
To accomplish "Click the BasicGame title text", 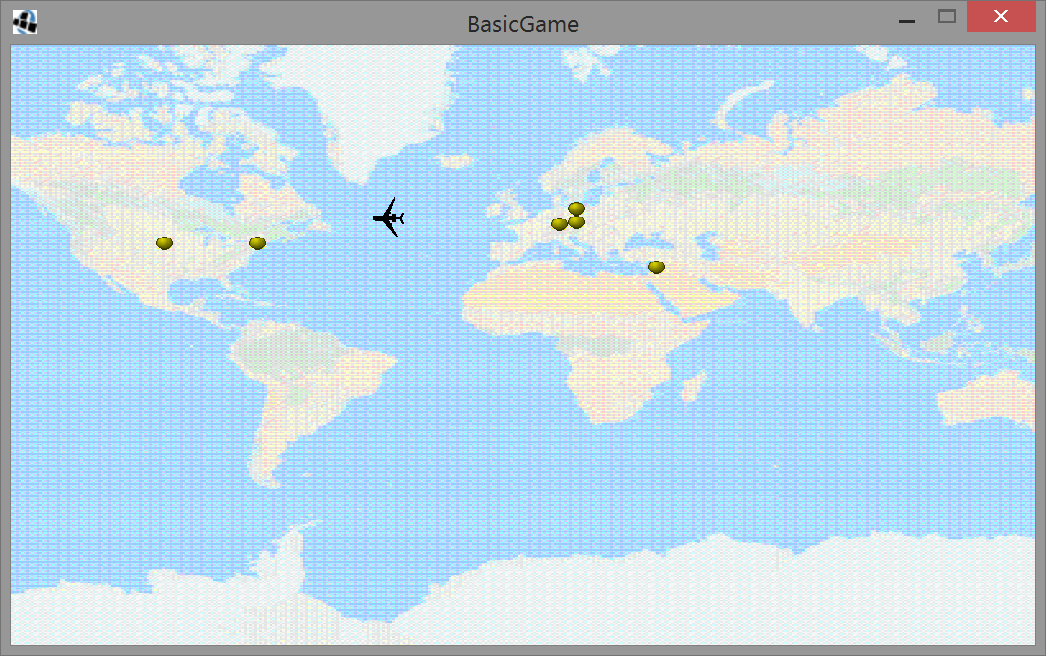I will point(523,24).
